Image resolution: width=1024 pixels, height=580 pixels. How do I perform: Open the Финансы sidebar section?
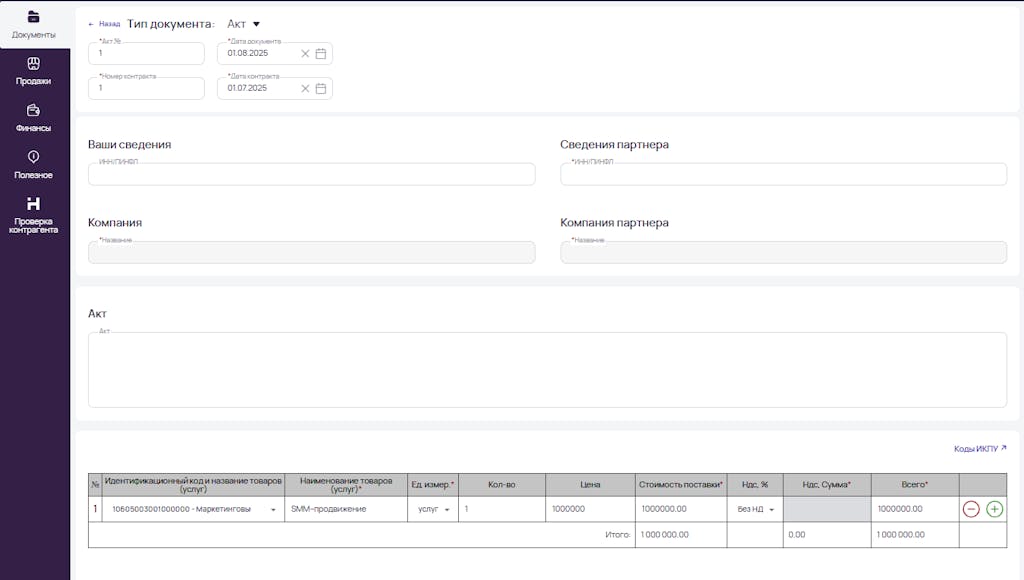click(33, 118)
